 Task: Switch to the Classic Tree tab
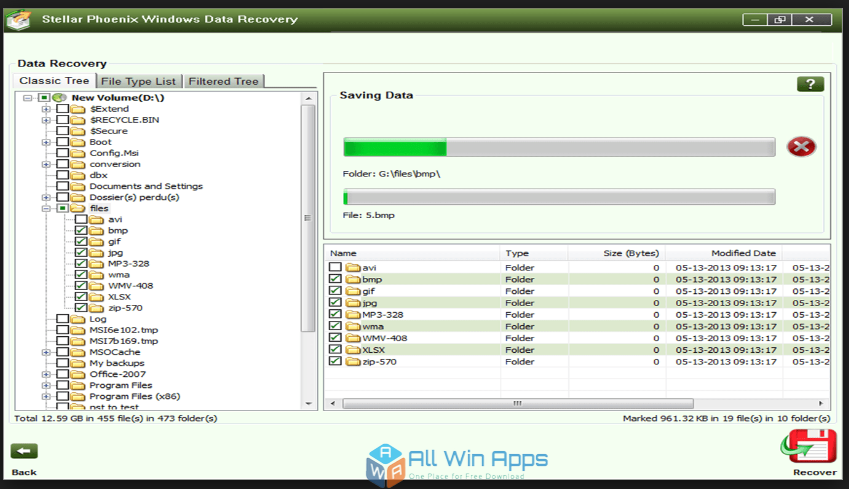[54, 81]
